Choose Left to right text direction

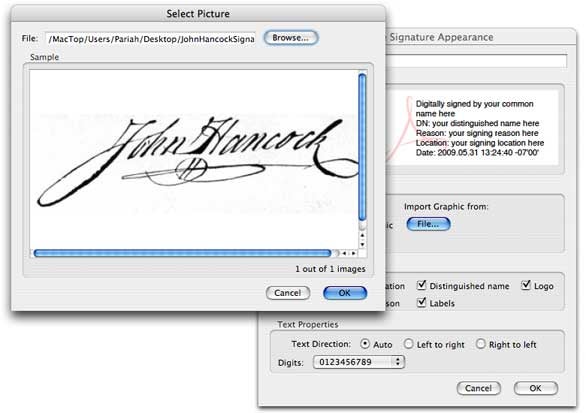[408, 344]
